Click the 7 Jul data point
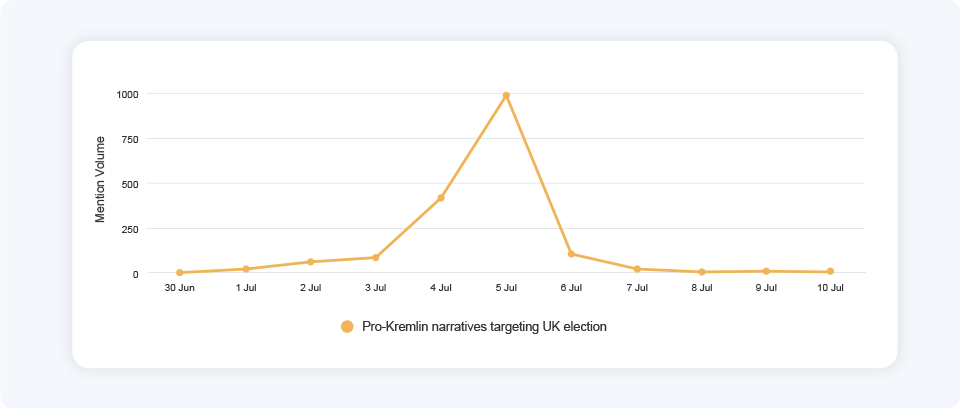The image size is (961, 409). [637, 269]
